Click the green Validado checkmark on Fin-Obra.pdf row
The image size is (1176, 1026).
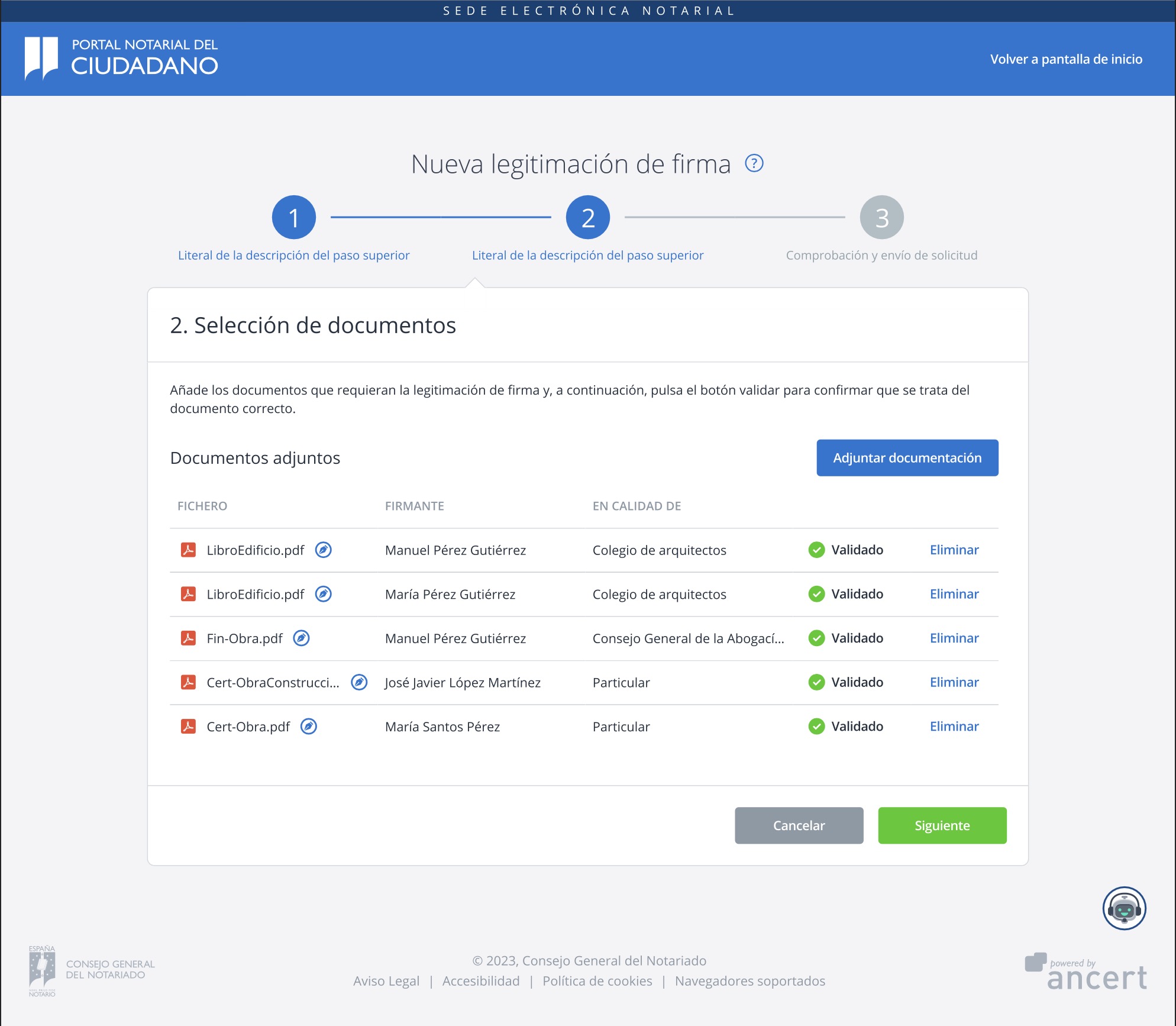[816, 638]
